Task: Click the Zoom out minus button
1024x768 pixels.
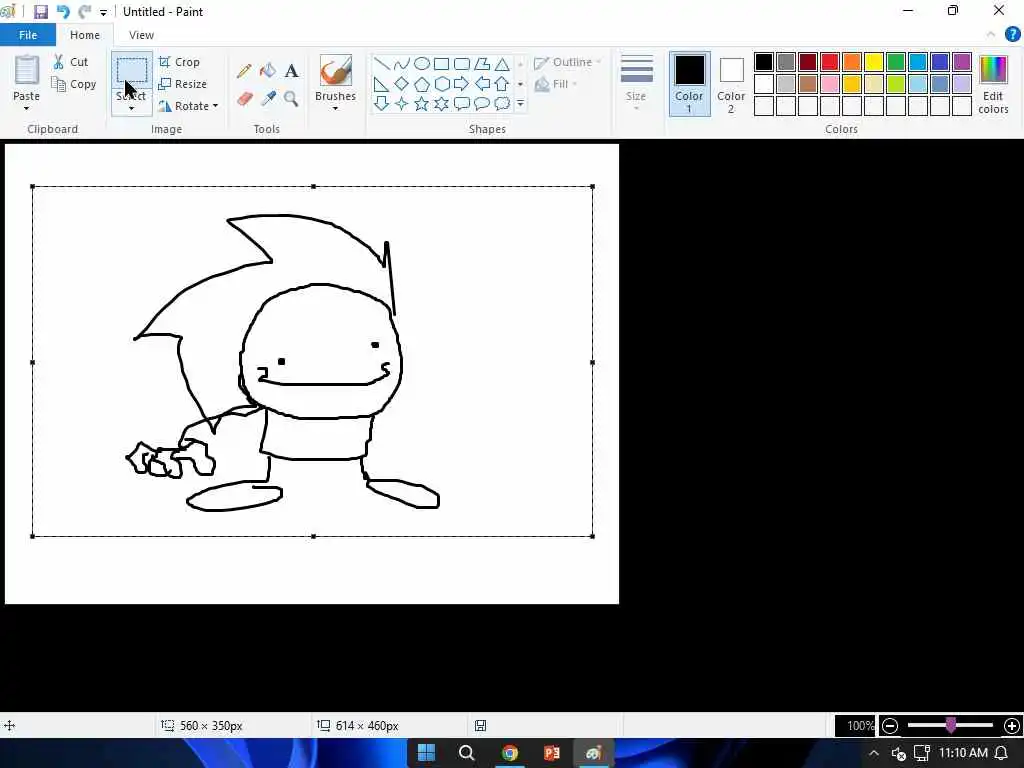Action: (890, 726)
